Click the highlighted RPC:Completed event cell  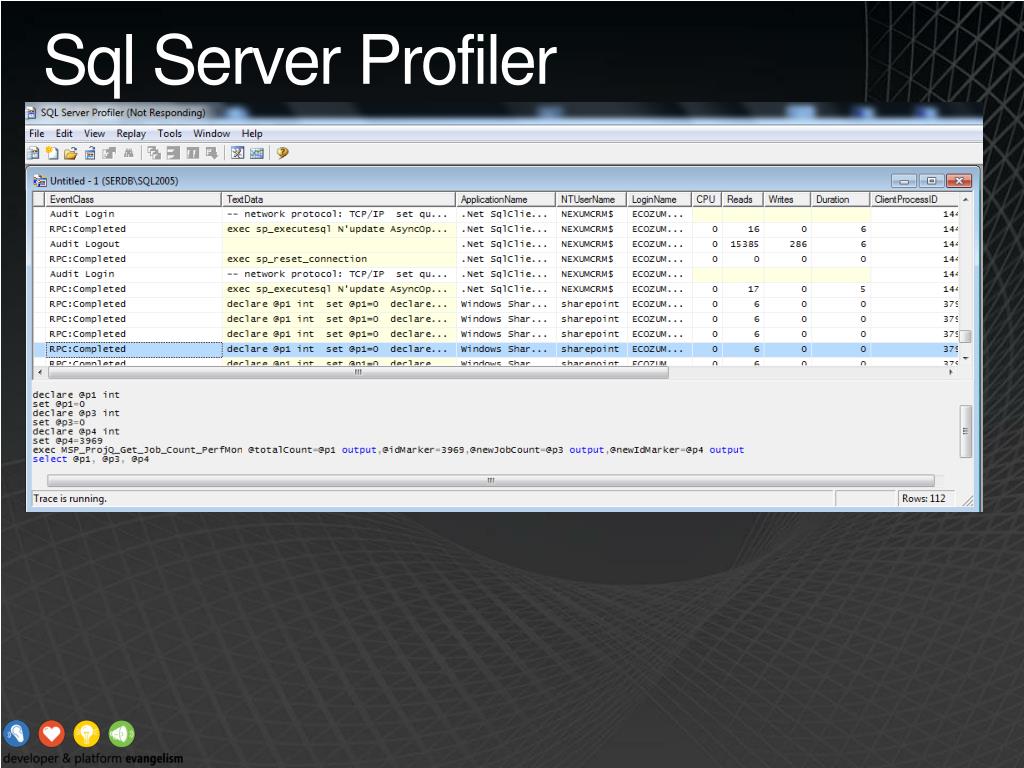click(134, 349)
